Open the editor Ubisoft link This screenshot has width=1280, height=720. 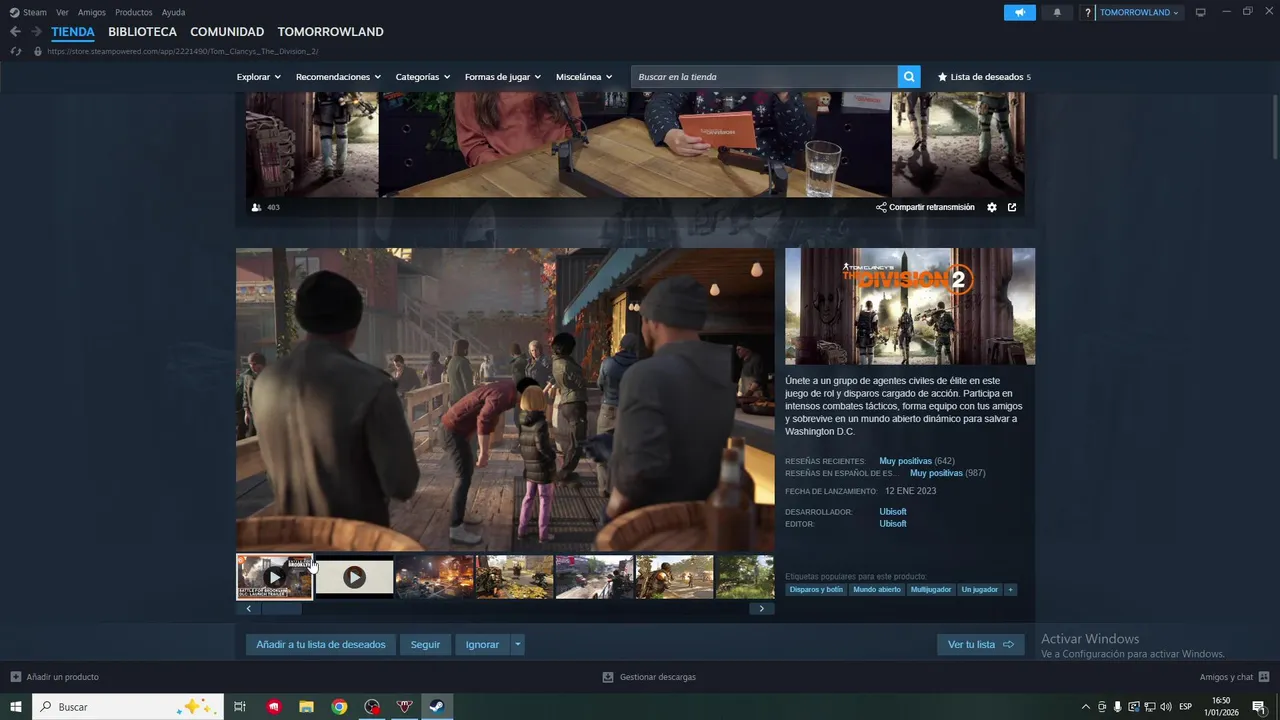(893, 524)
